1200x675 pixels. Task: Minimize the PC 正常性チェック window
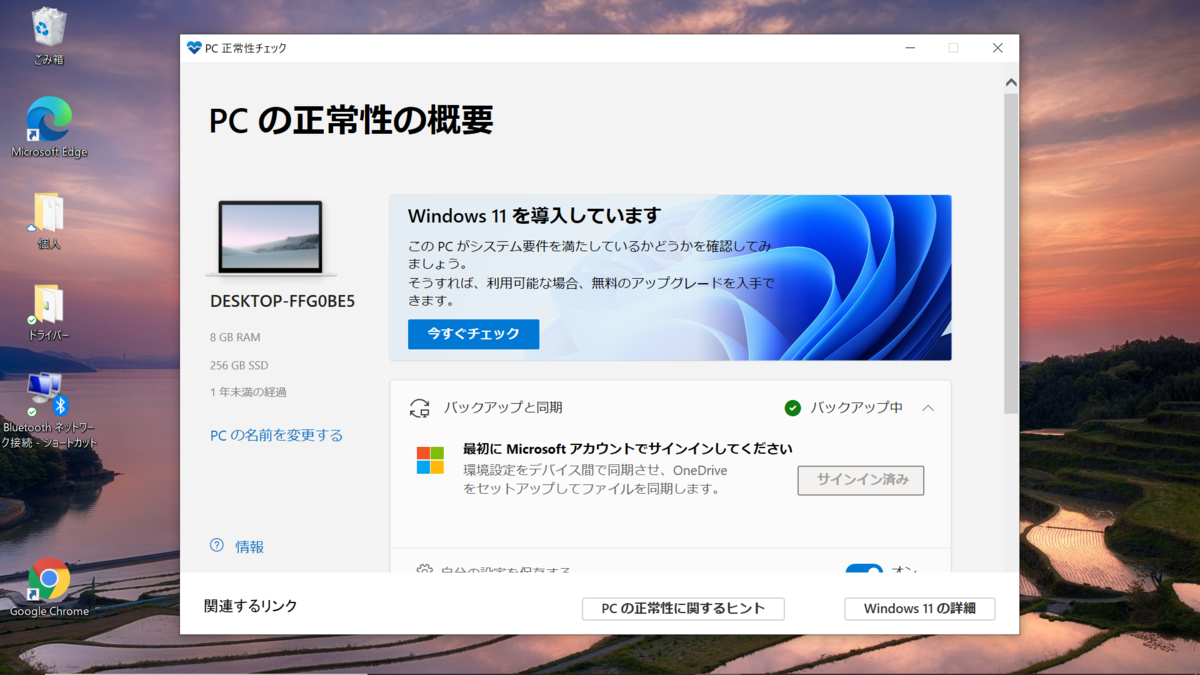910,48
